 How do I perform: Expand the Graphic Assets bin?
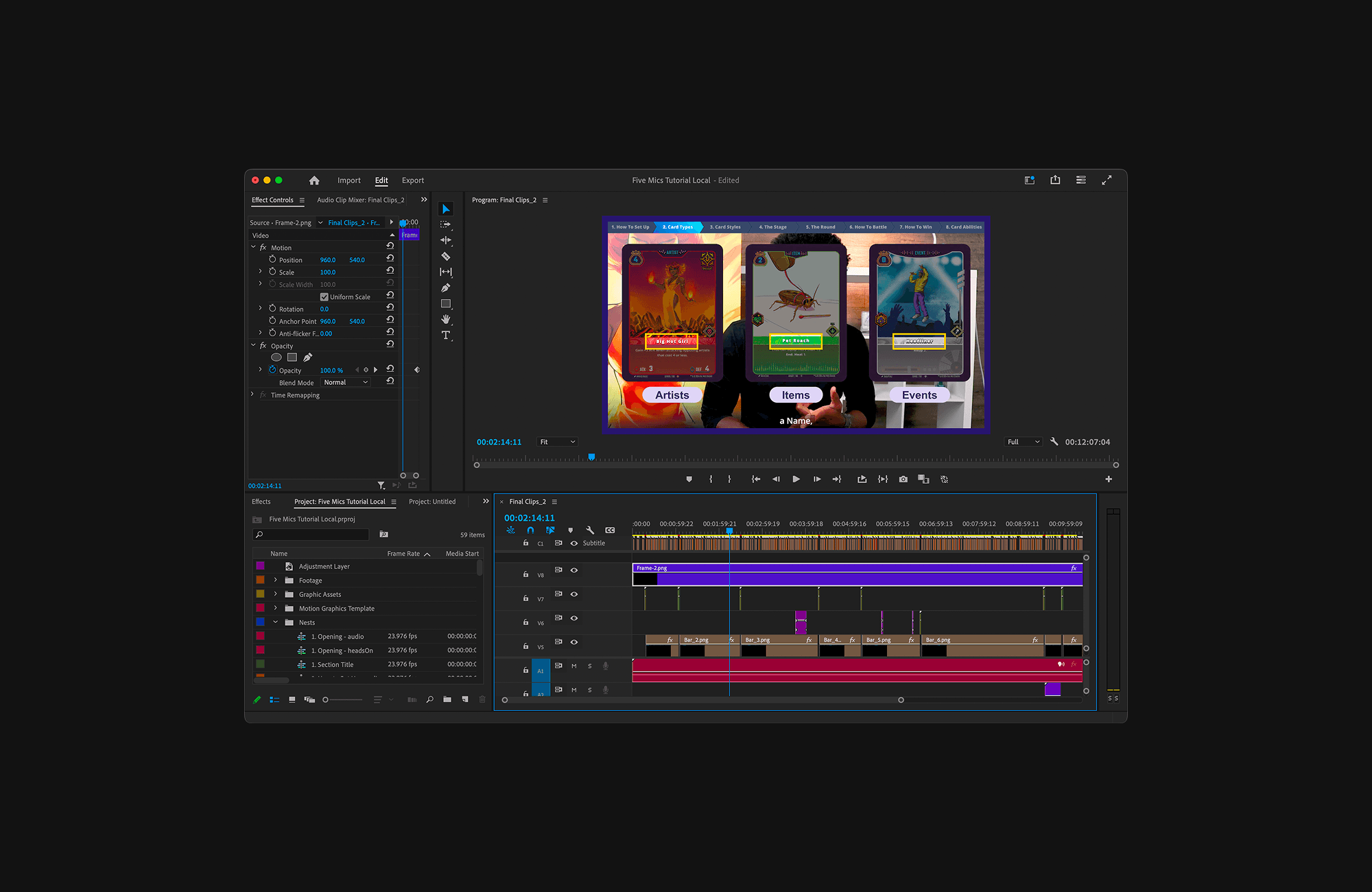click(276, 594)
